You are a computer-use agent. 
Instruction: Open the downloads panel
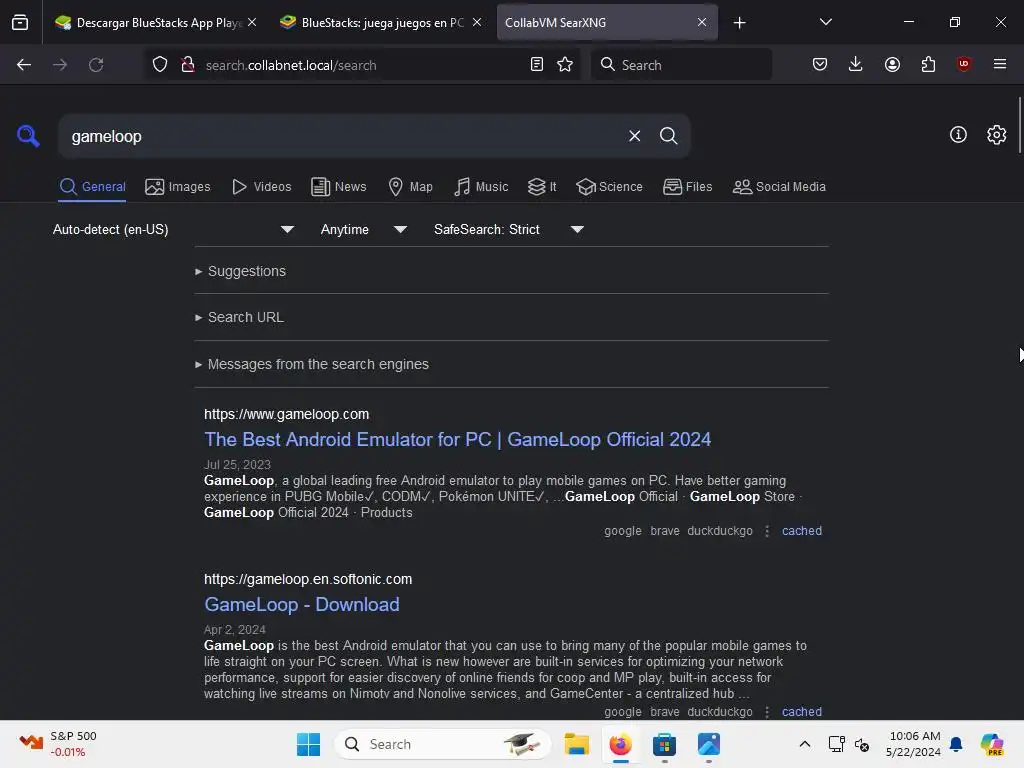click(856, 65)
